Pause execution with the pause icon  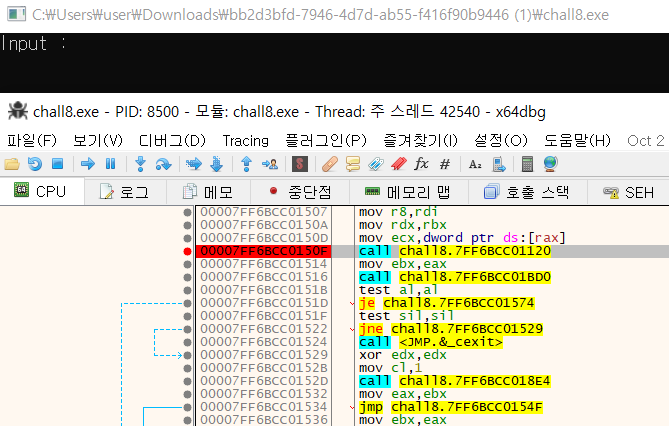(111, 164)
